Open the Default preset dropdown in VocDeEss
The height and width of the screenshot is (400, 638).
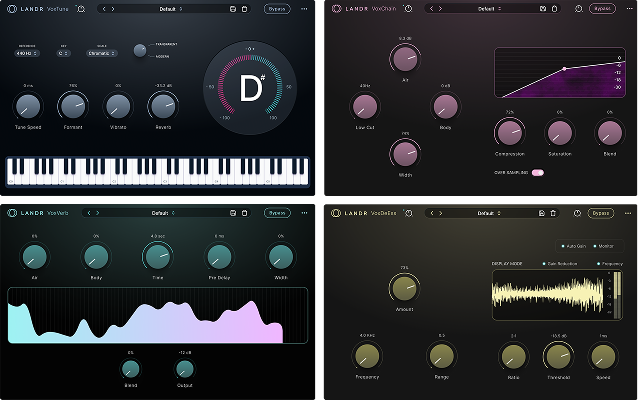(489, 213)
